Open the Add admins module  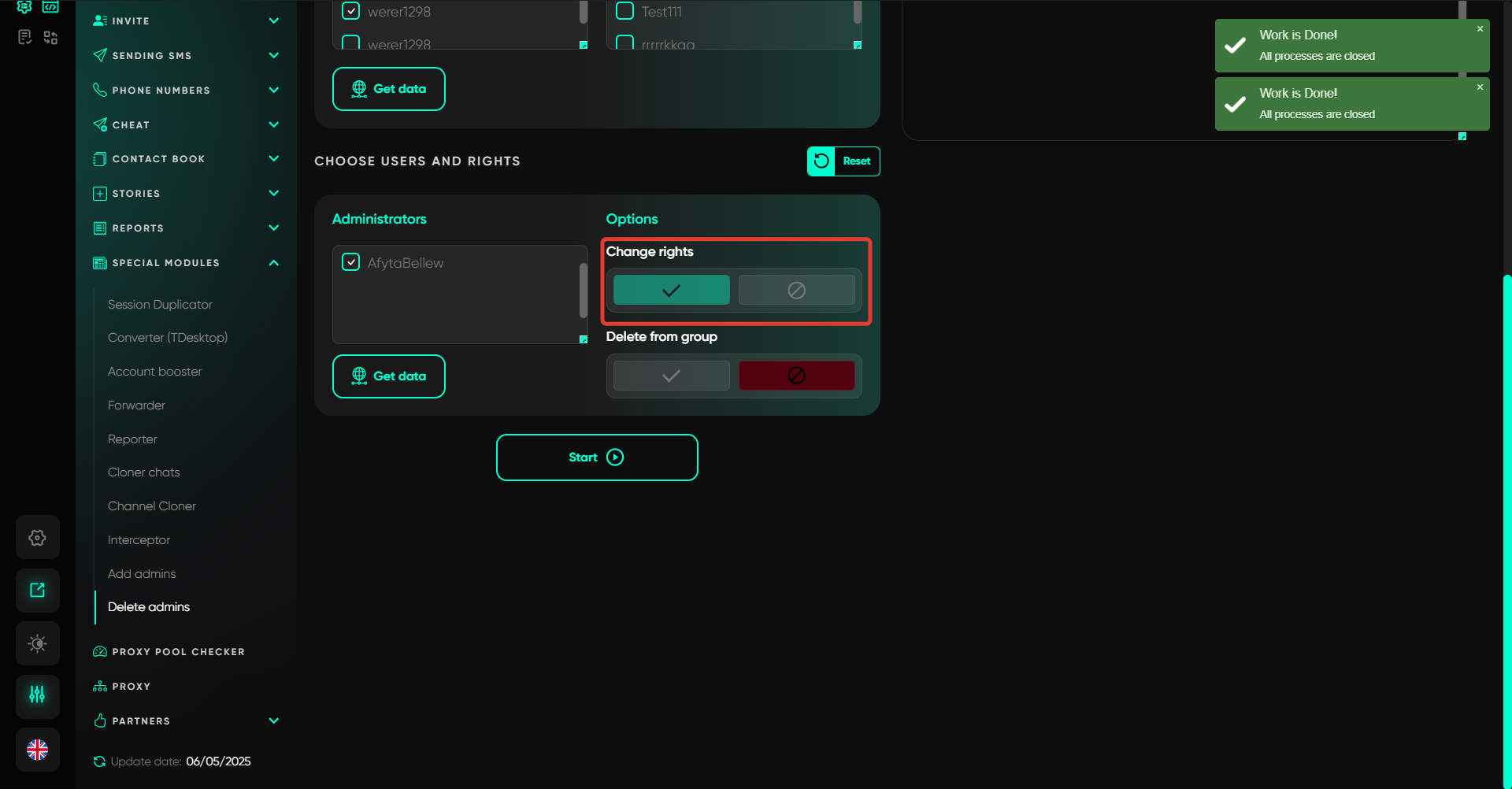pos(142,574)
